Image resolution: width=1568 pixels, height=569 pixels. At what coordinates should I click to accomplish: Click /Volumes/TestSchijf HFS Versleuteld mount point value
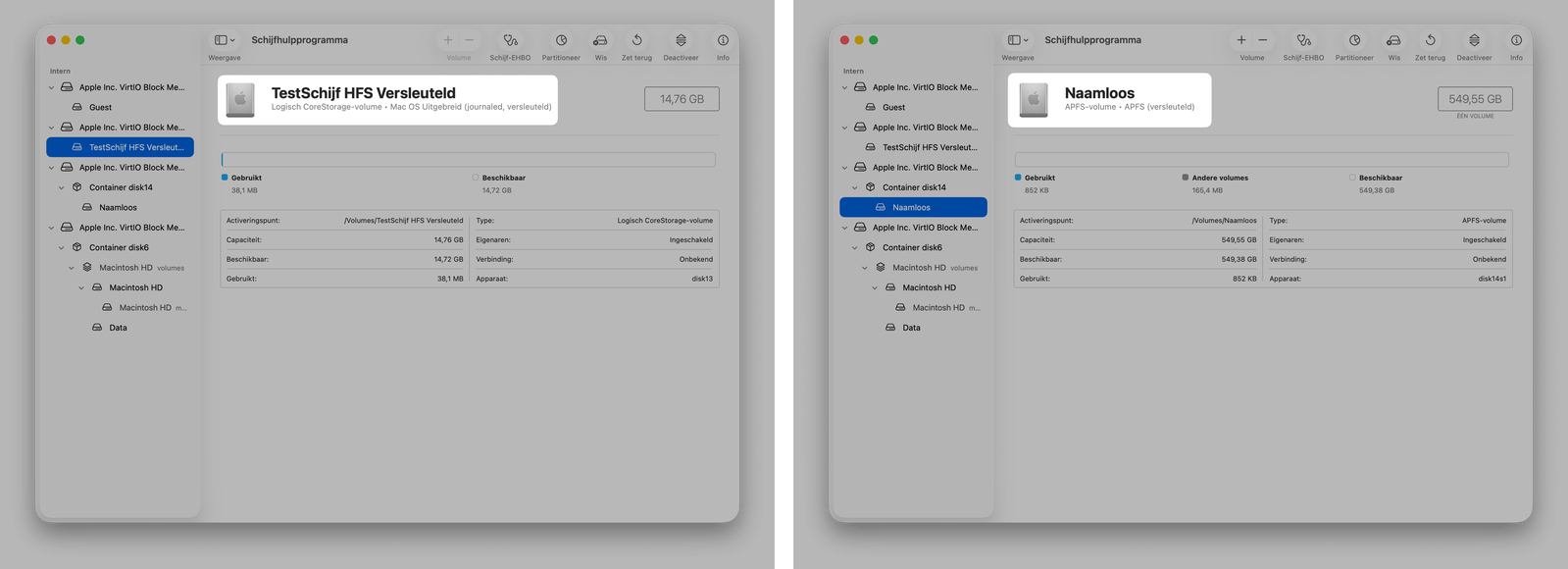(403, 221)
